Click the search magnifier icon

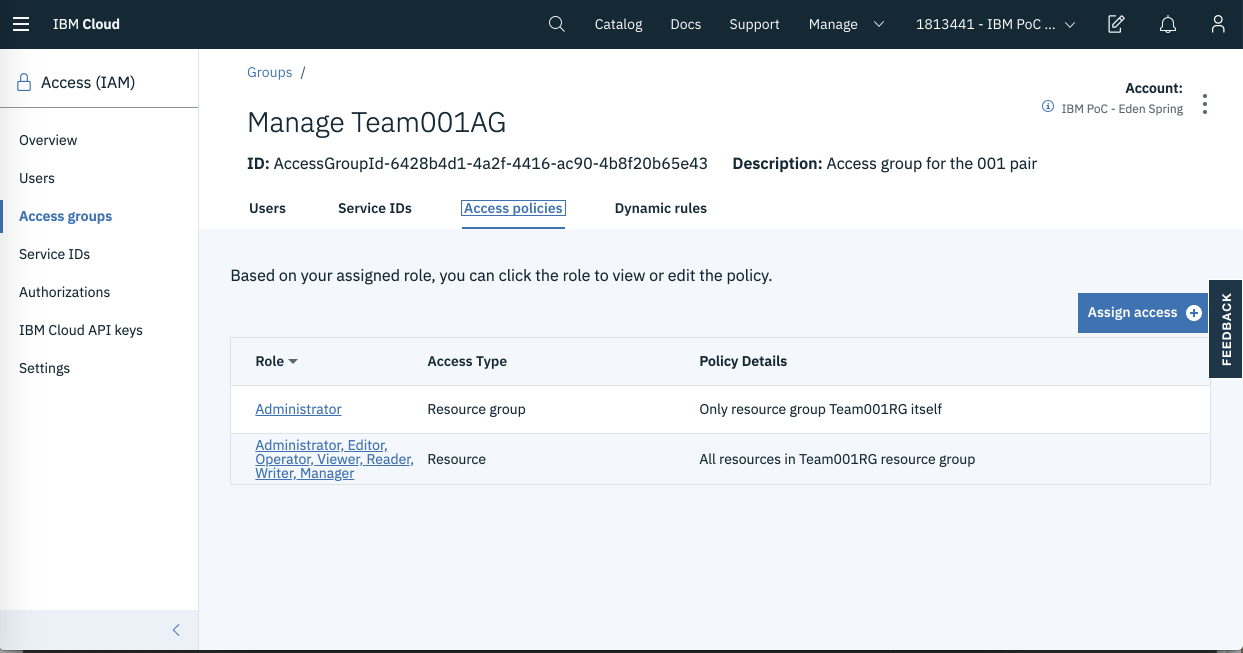point(557,24)
